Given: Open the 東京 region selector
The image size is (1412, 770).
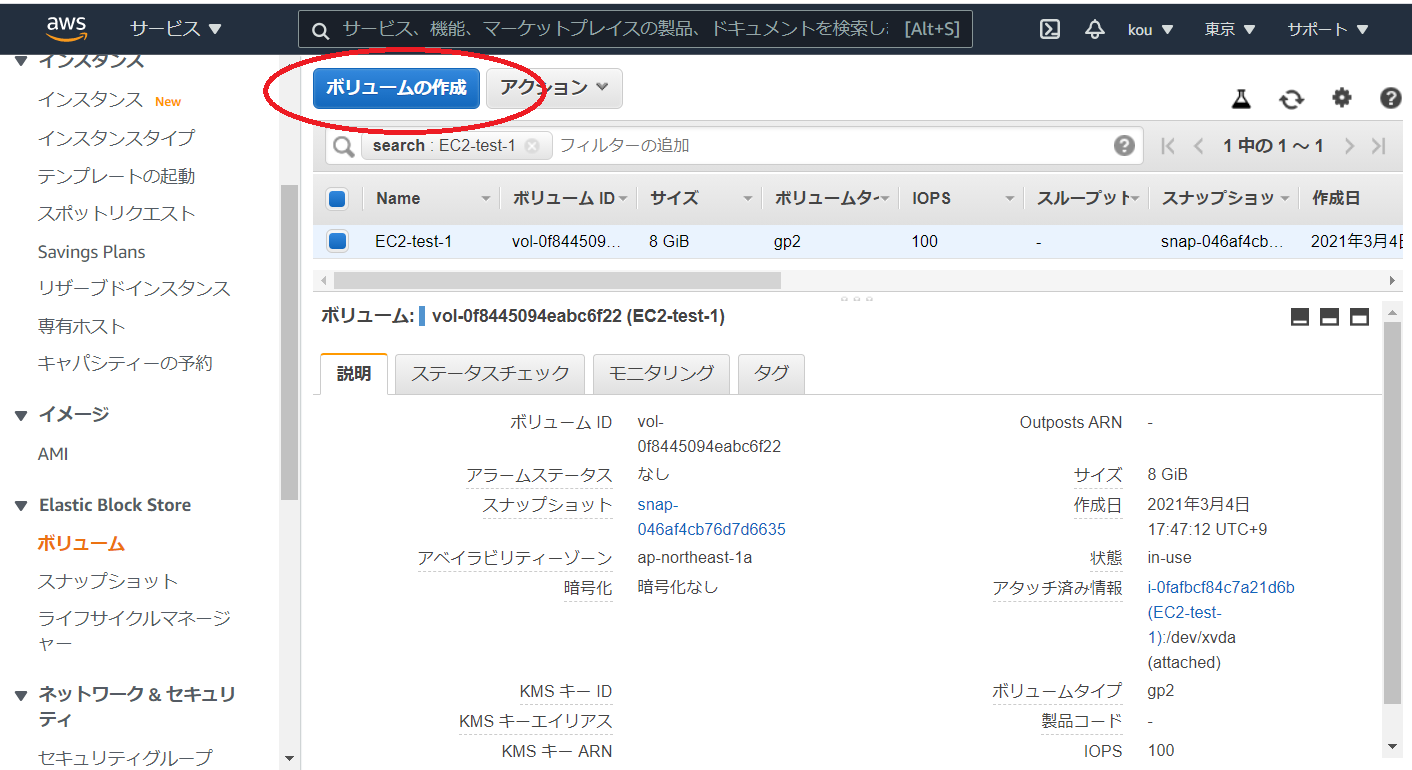Looking at the screenshot, I should (x=1230, y=29).
